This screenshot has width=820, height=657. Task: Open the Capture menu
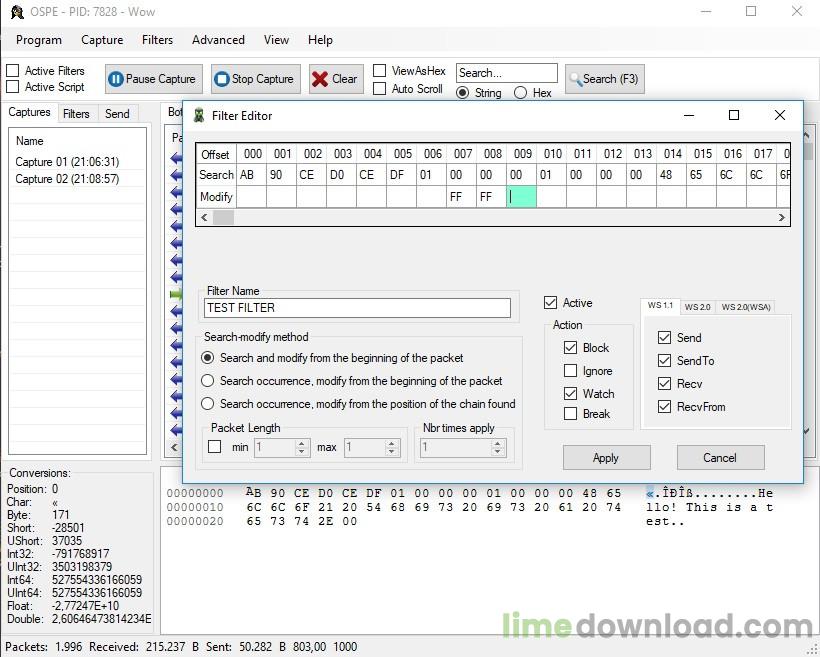click(x=102, y=40)
